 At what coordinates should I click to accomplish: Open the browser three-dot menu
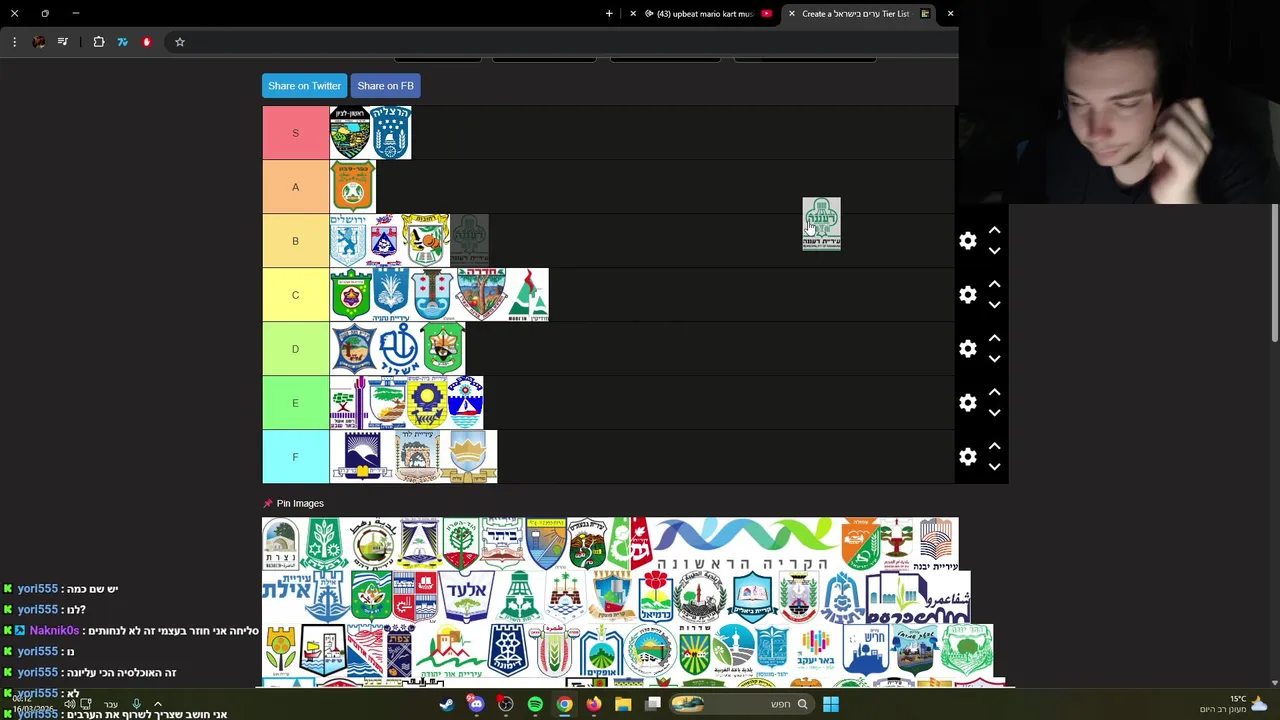(14, 42)
